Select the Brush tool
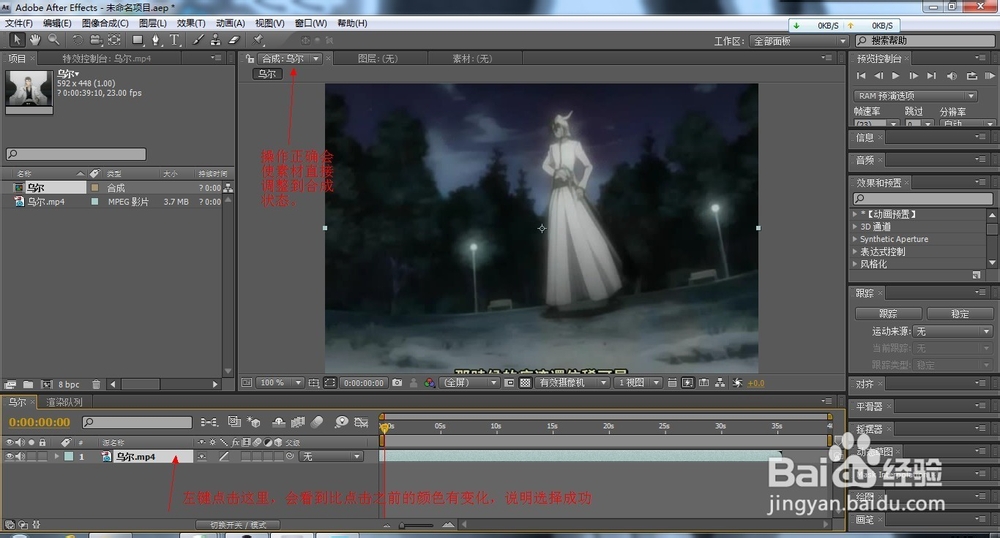The width and height of the screenshot is (1000, 538). click(x=198, y=40)
